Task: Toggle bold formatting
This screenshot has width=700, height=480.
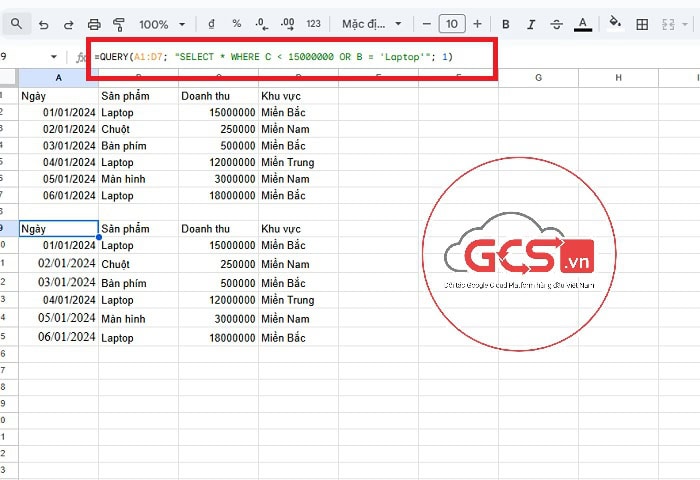Action: (x=505, y=23)
